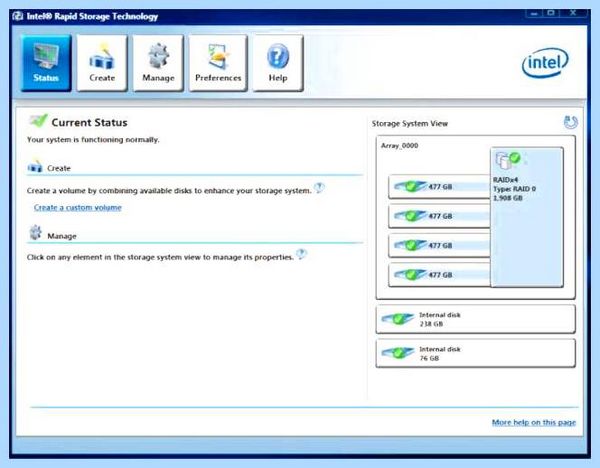600x468 pixels.
Task: Click the Array_0000 label
Action: click(x=399, y=146)
